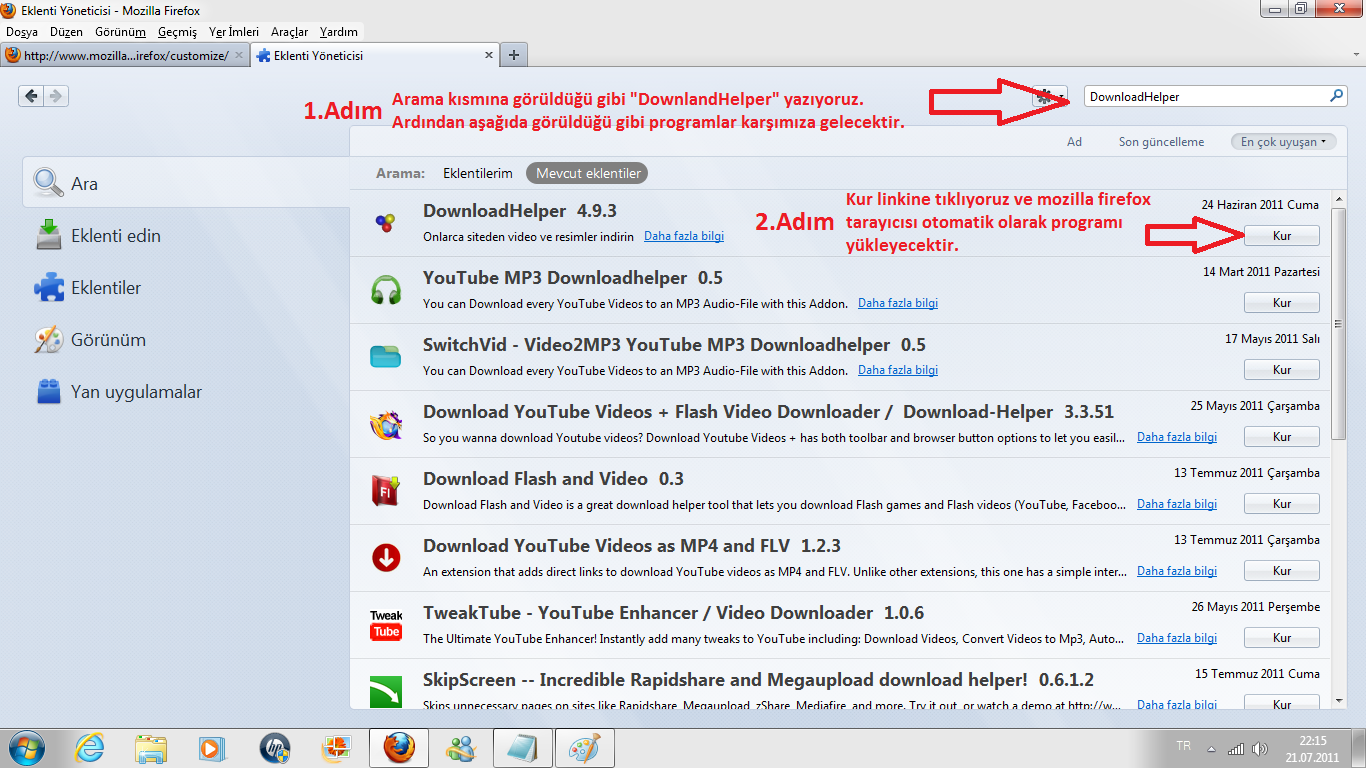Launch Internet Explorer from the taskbar

[90, 748]
